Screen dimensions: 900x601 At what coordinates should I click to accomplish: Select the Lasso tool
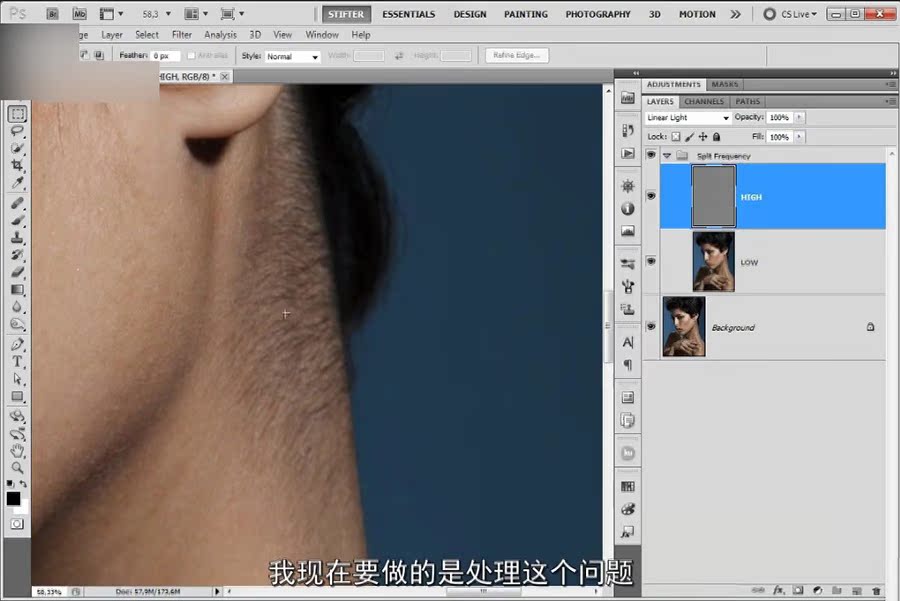click(x=17, y=131)
